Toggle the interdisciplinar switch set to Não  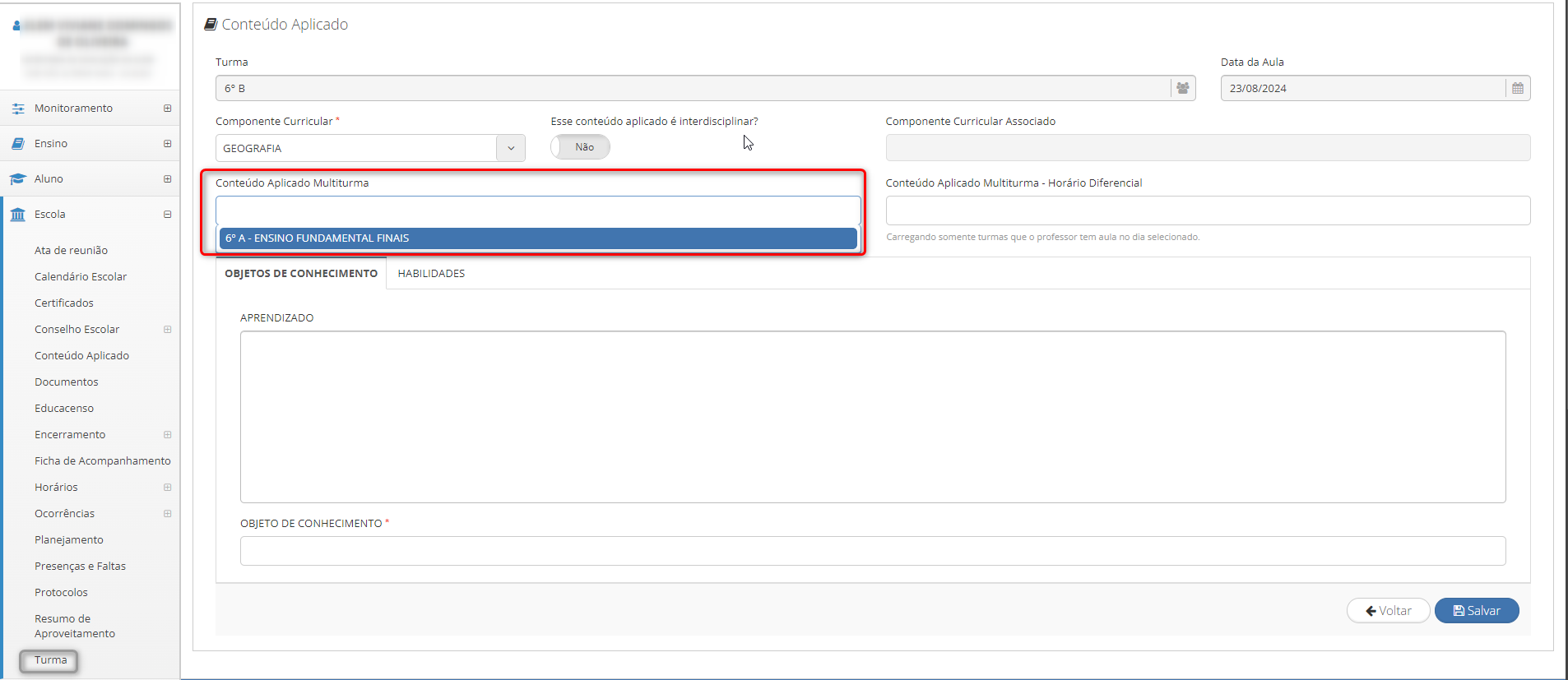pyautogui.click(x=581, y=147)
